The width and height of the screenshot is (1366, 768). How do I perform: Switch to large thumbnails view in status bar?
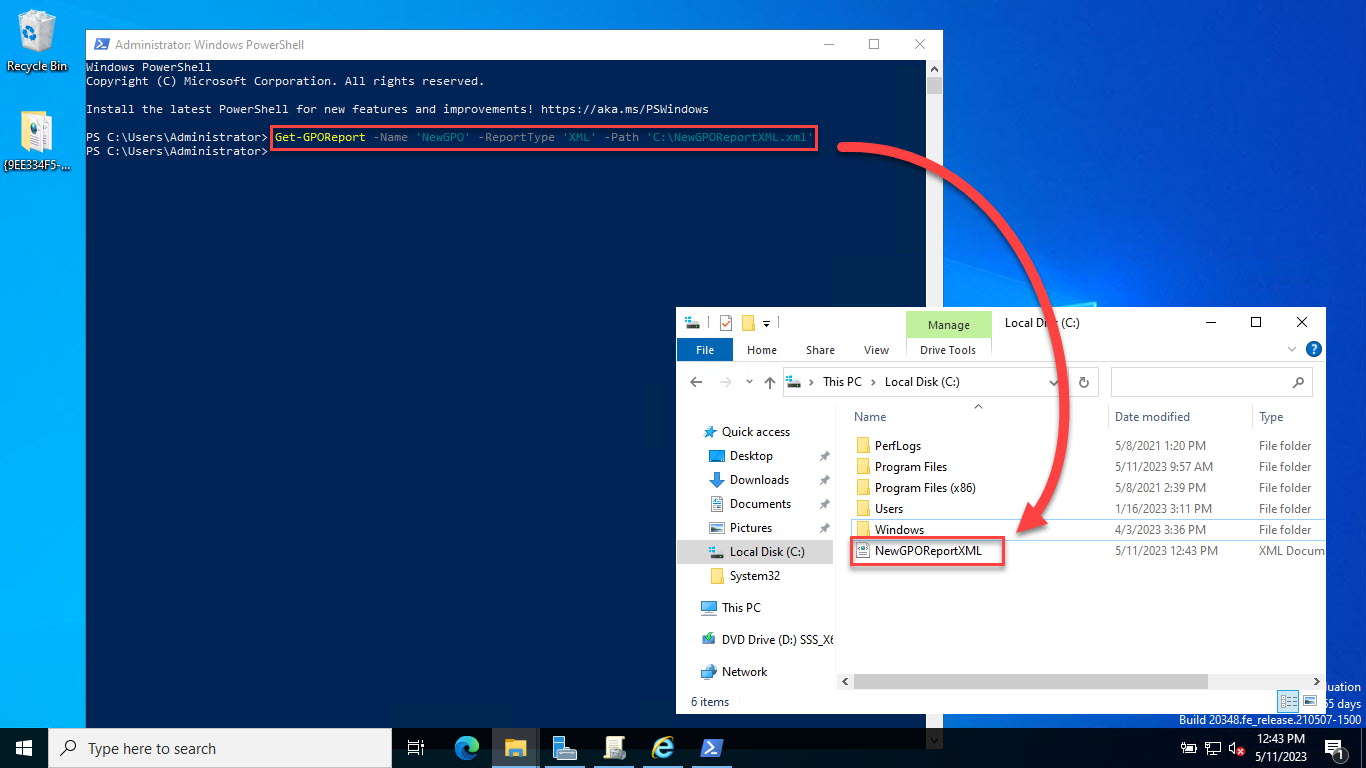(x=1309, y=700)
